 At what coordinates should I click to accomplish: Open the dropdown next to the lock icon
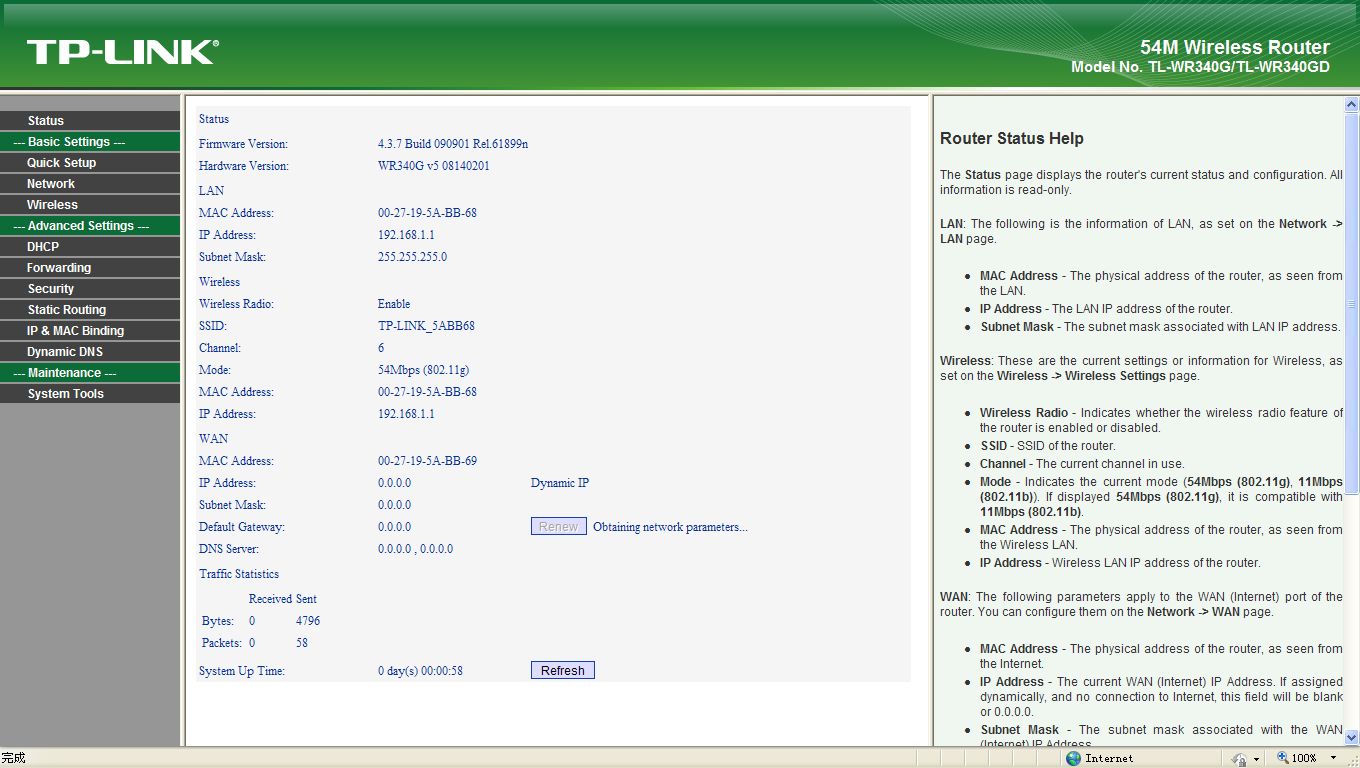click(1256, 759)
